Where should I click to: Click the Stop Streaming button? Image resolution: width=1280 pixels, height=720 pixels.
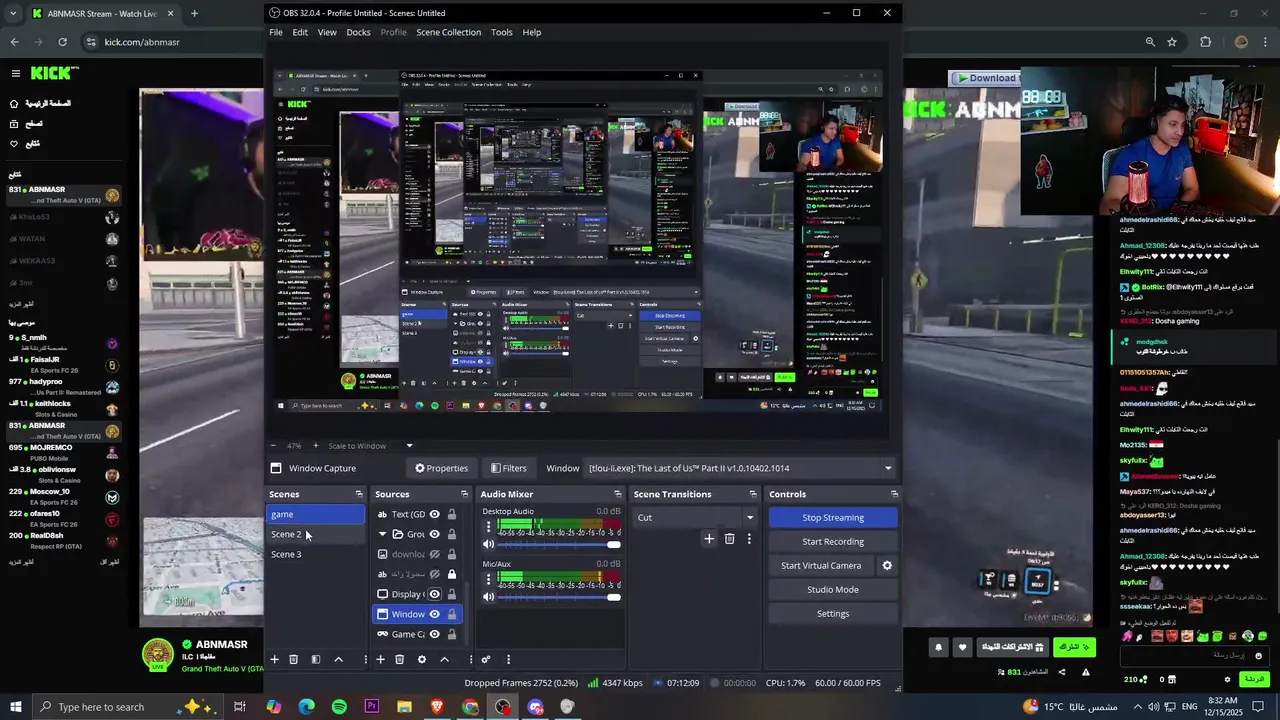pyautogui.click(x=833, y=517)
